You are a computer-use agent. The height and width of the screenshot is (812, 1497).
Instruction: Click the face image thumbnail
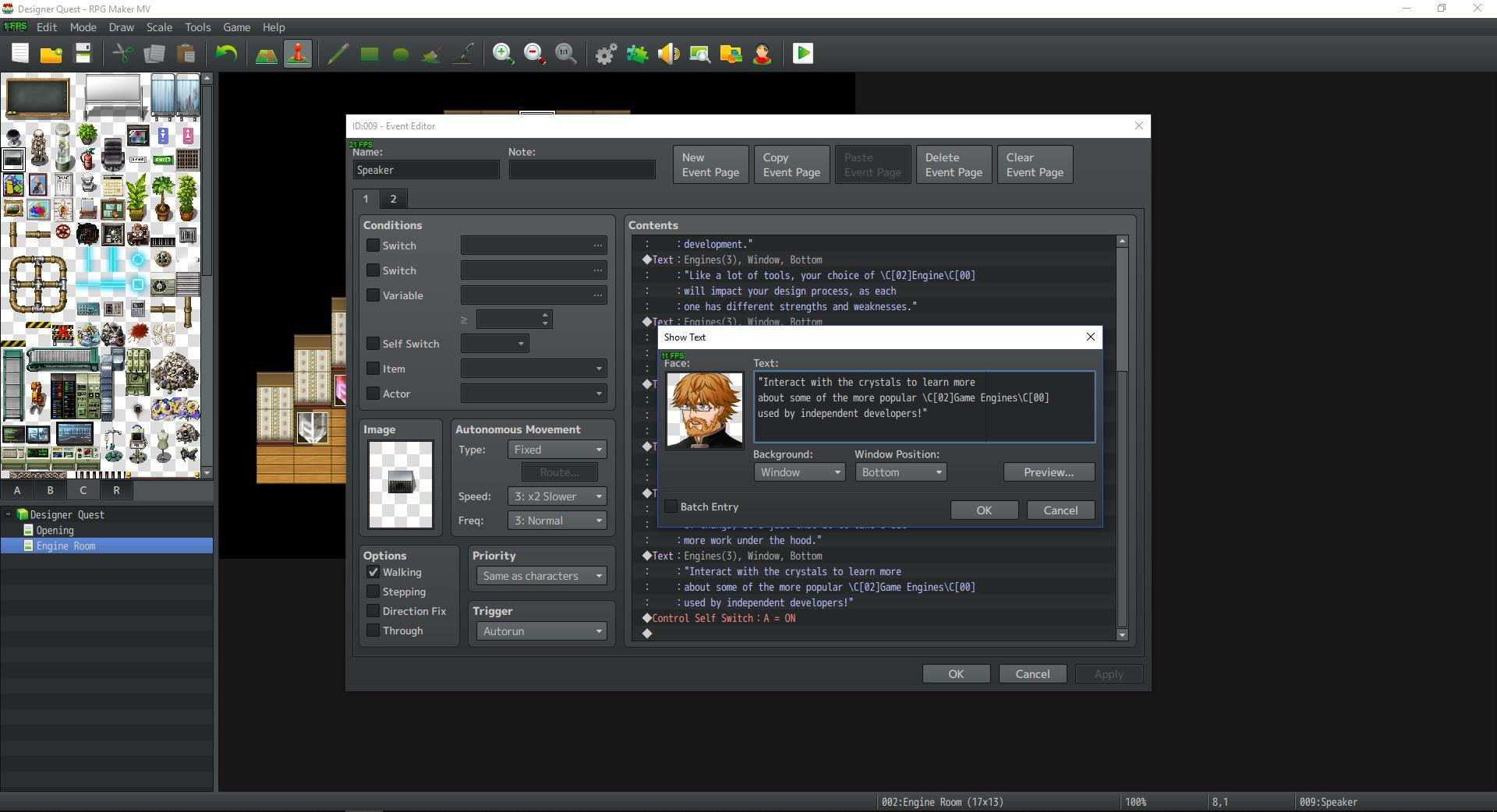coord(705,410)
